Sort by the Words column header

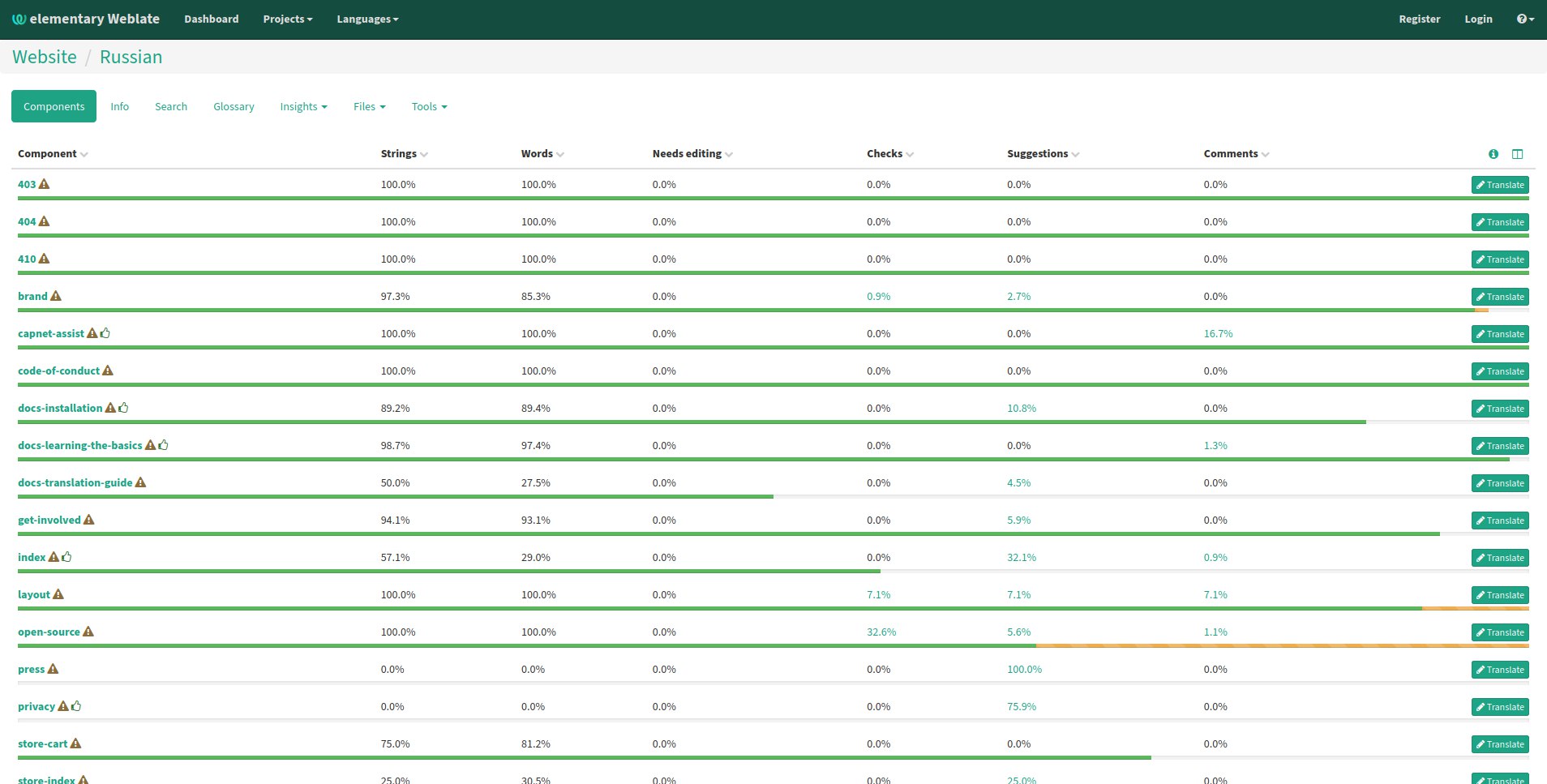(542, 154)
